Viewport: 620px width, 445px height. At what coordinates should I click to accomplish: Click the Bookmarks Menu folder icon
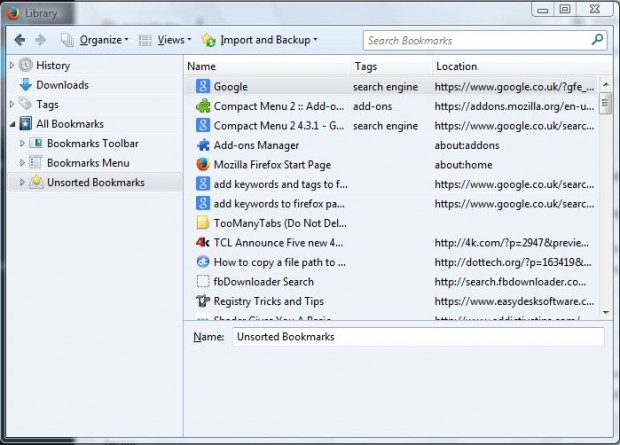point(36,163)
